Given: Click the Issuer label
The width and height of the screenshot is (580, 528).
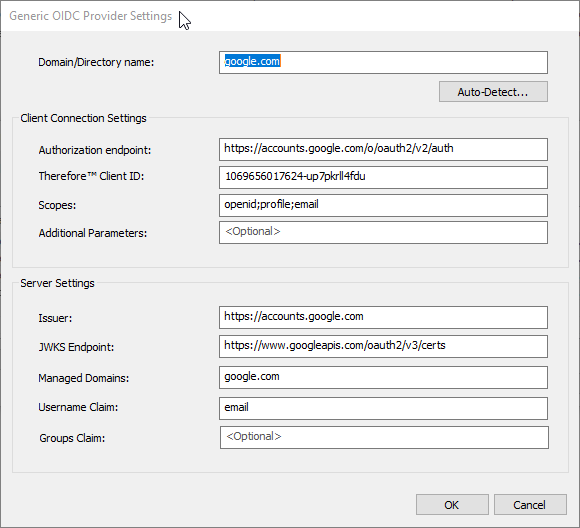Looking at the screenshot, I should (x=55, y=318).
